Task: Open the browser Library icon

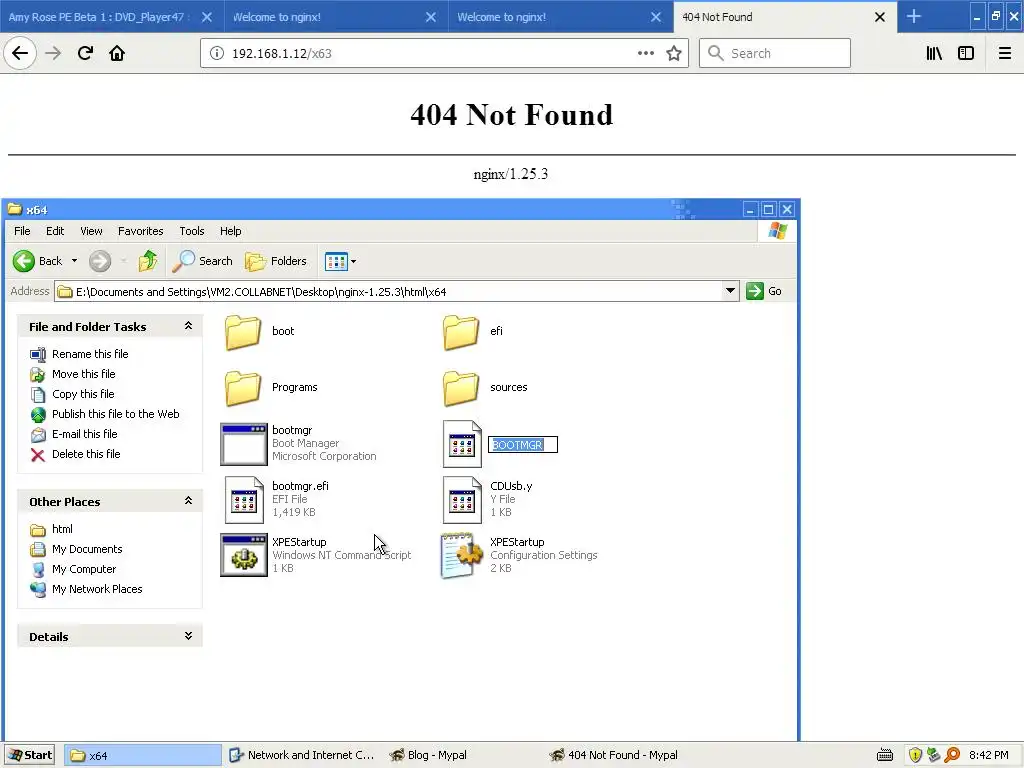Action: [x=934, y=53]
